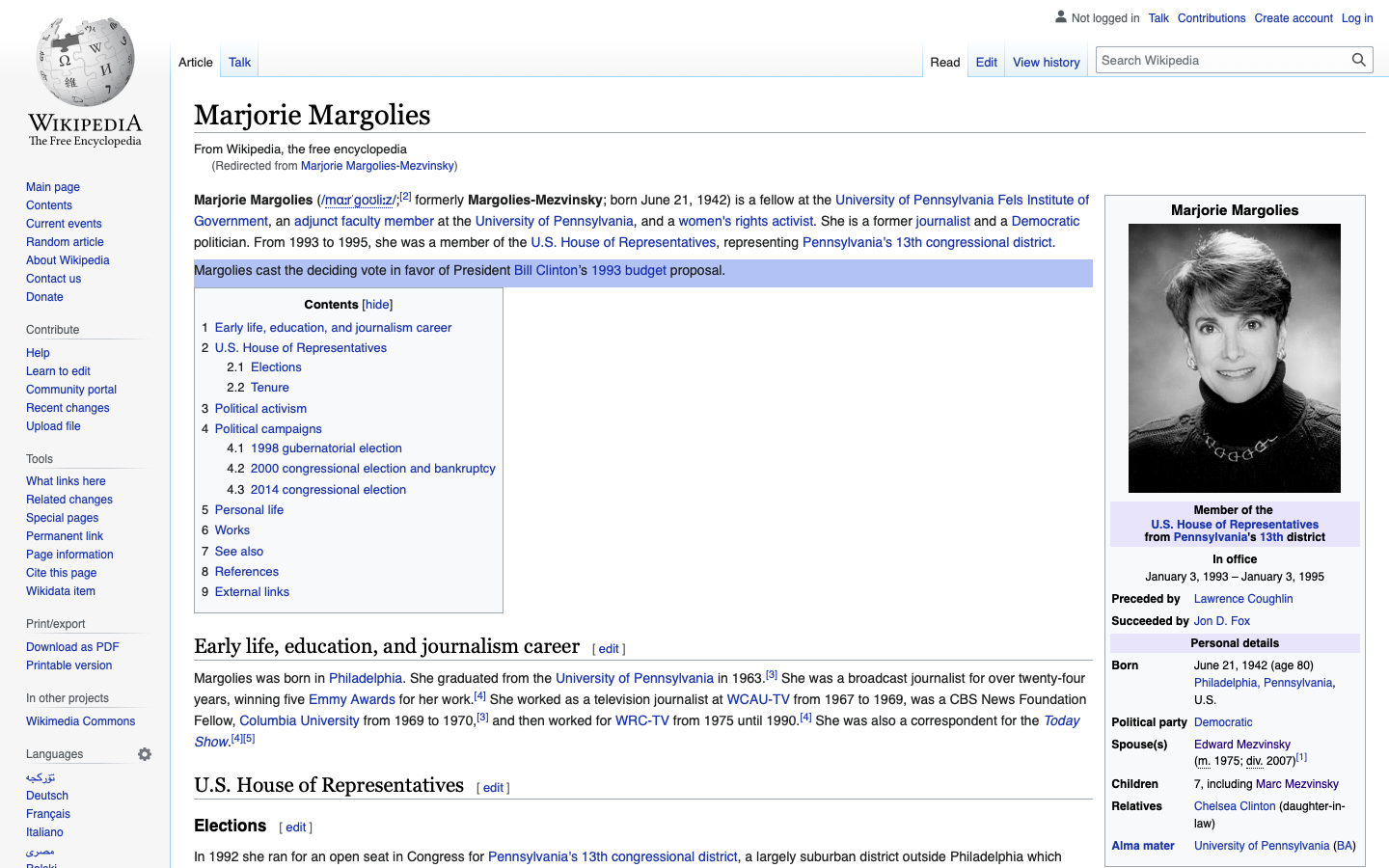
Task: Click What links here tool
Action: pyautogui.click(x=66, y=481)
